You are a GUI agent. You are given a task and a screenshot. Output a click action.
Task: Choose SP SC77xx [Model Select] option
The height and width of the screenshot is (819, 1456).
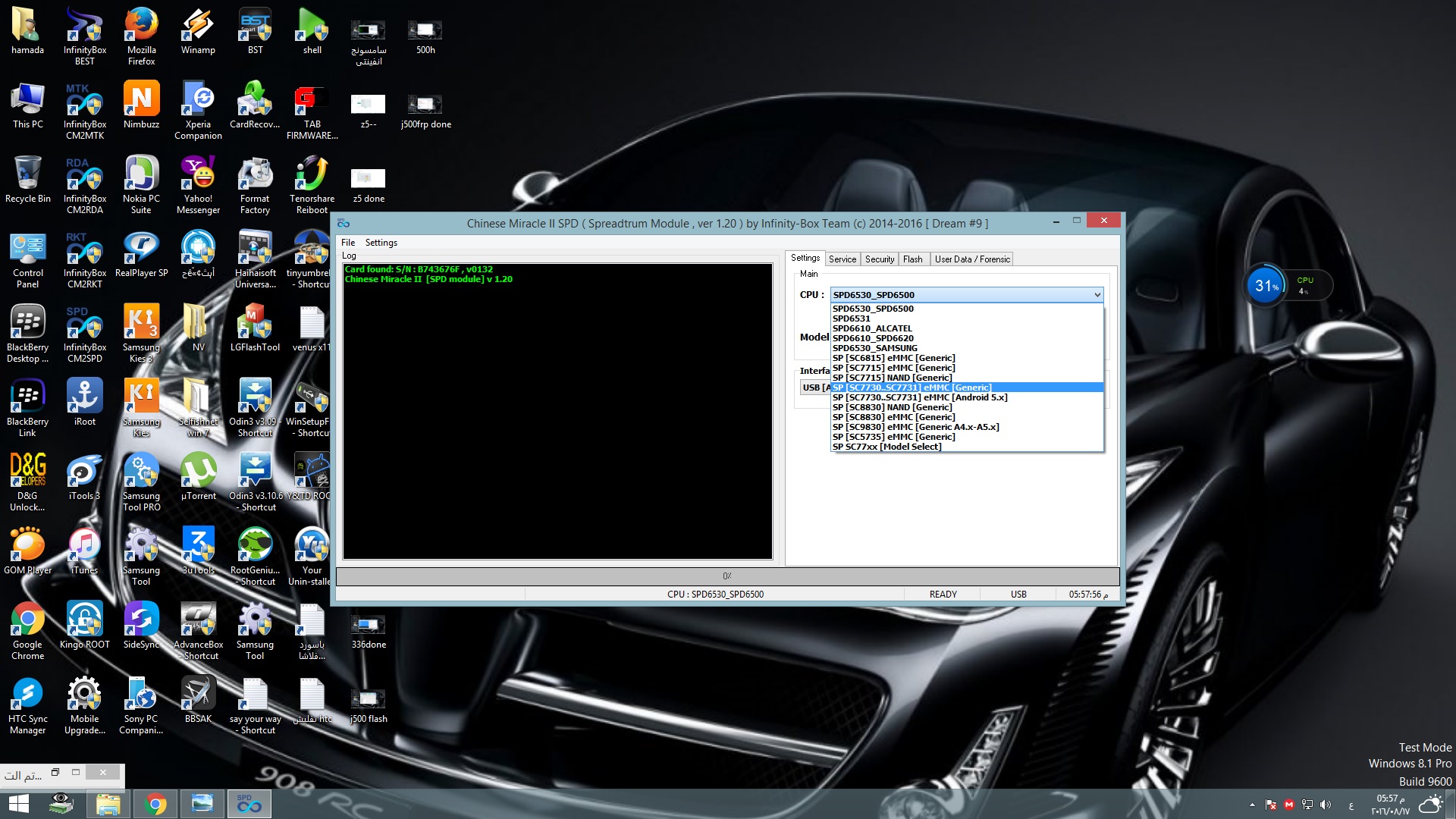[x=967, y=447]
